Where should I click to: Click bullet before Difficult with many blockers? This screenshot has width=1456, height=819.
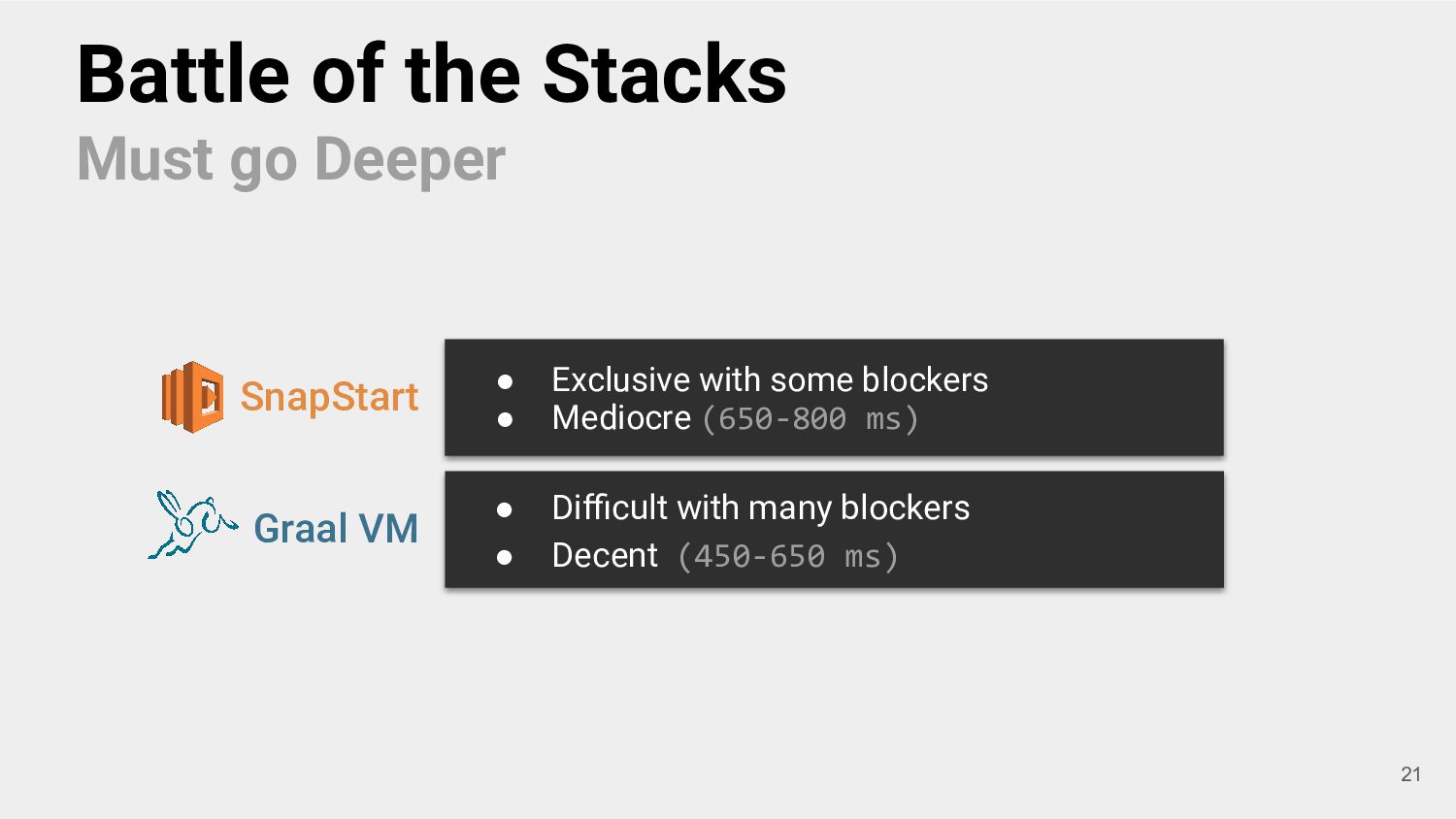[504, 509]
